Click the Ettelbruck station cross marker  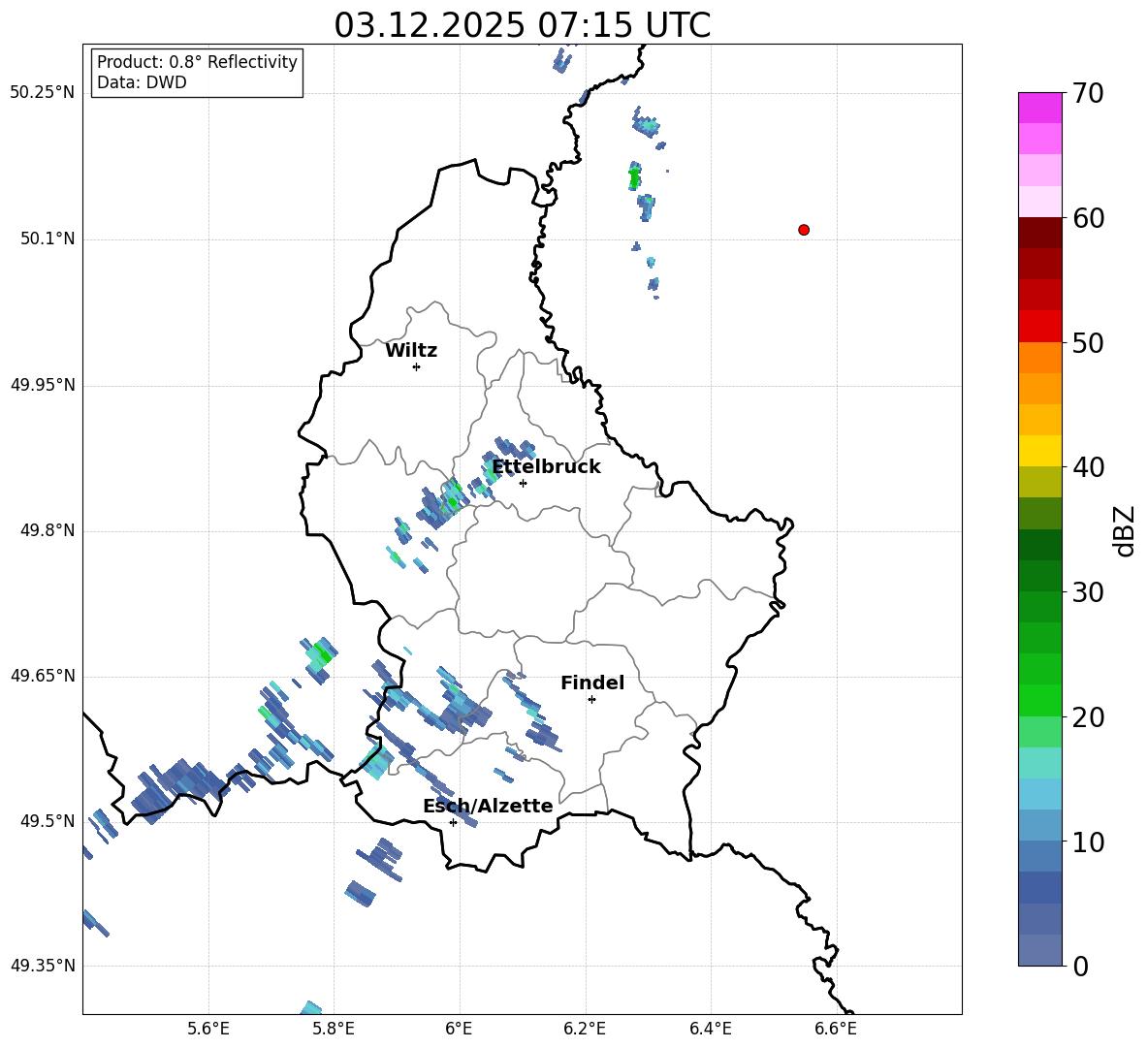[523, 483]
